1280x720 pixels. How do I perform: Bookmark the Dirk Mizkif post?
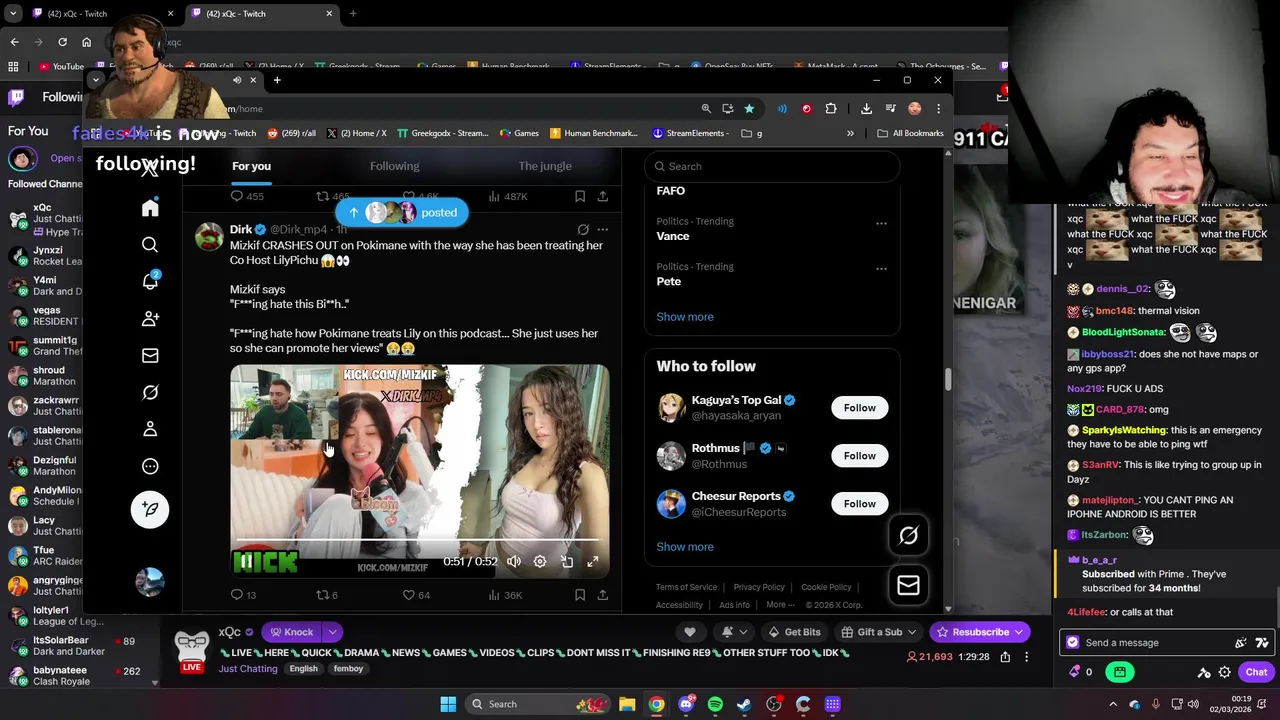580,595
